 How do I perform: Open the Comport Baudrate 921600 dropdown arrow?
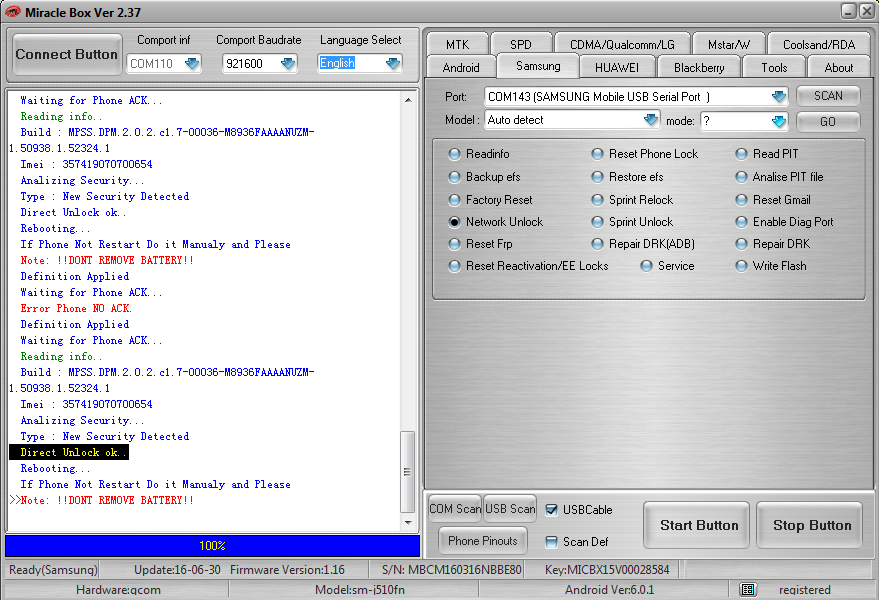click(288, 63)
